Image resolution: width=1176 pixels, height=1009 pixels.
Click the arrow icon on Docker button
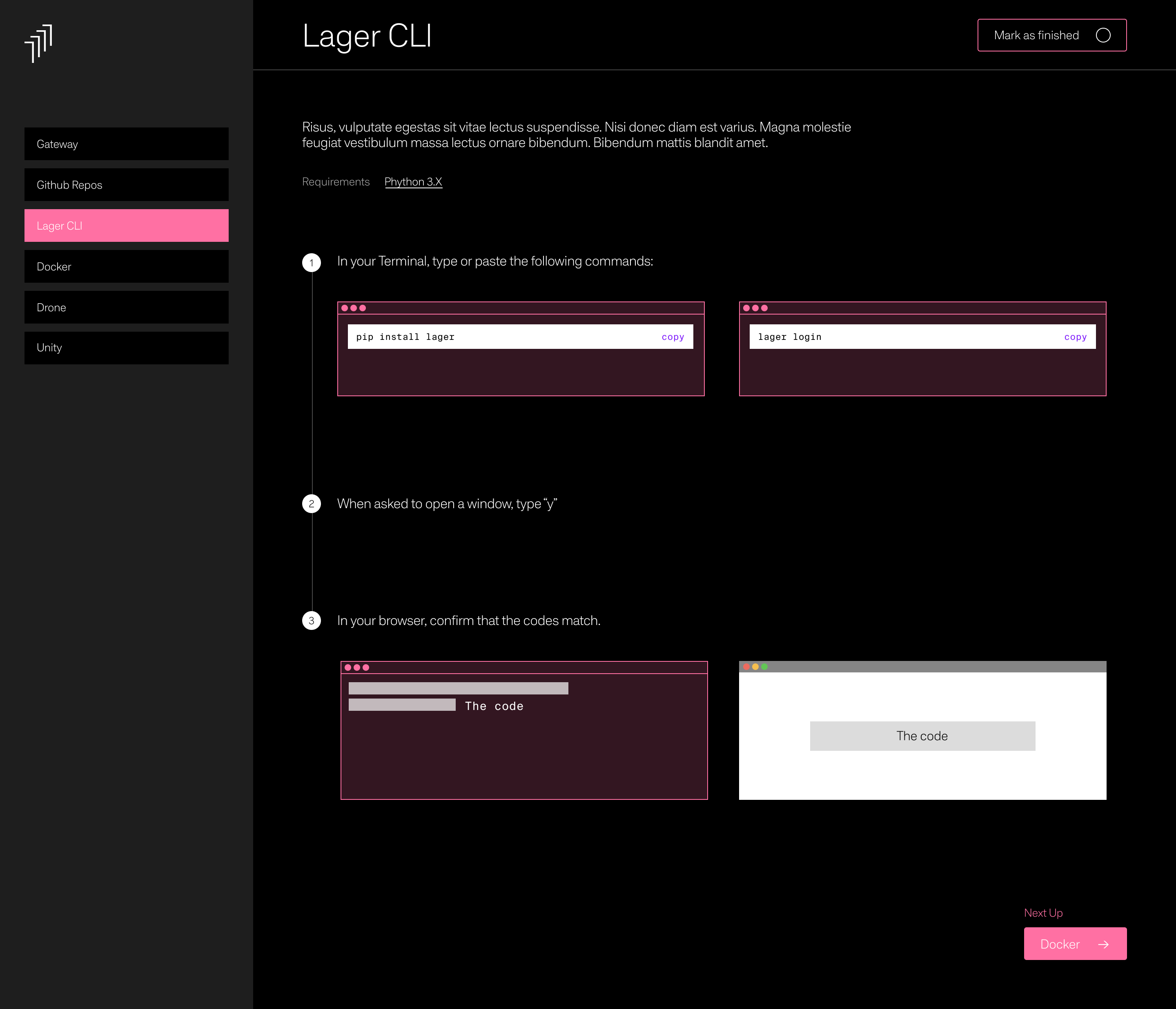point(1103,944)
